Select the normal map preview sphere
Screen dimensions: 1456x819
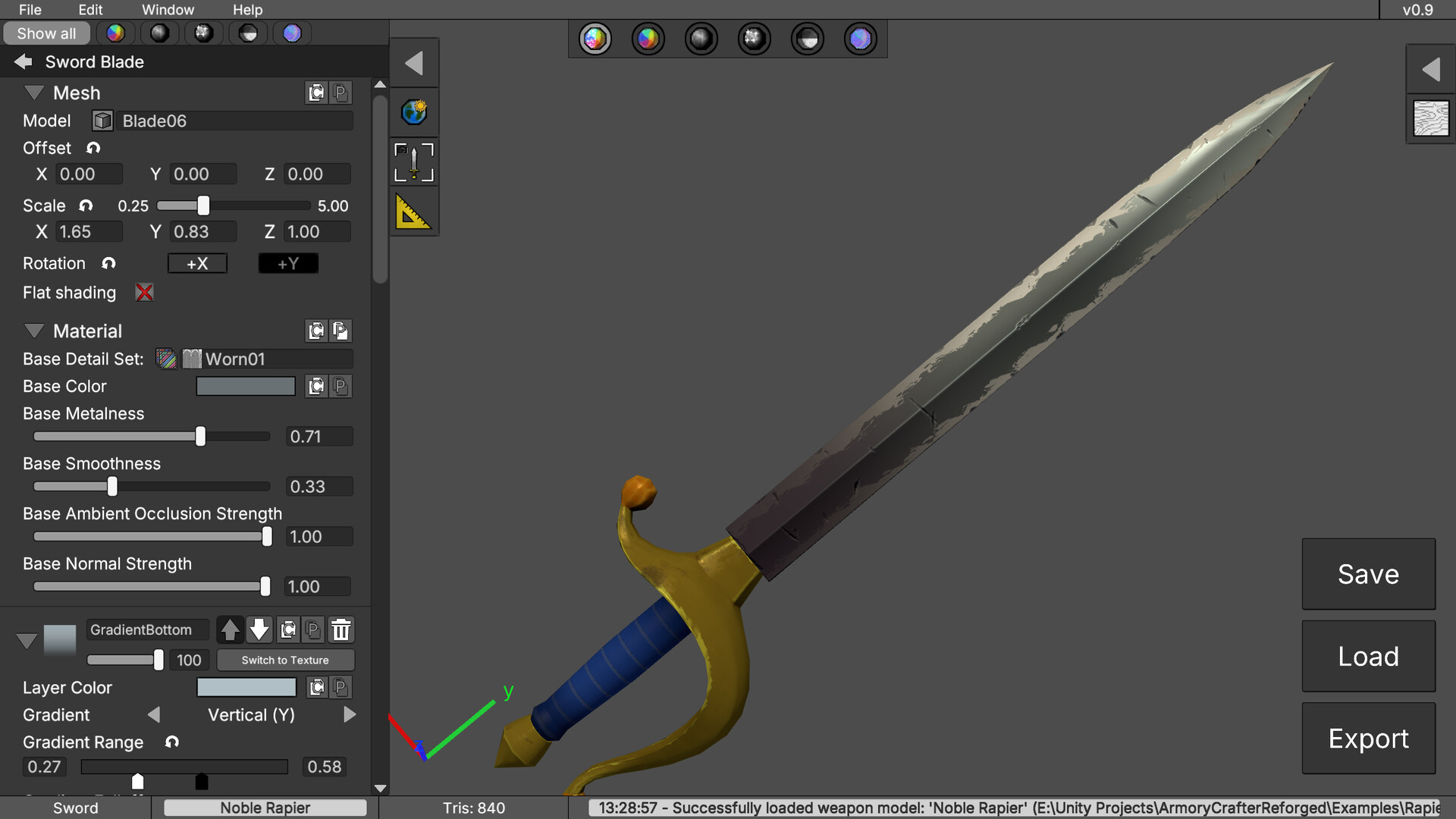[x=861, y=39]
